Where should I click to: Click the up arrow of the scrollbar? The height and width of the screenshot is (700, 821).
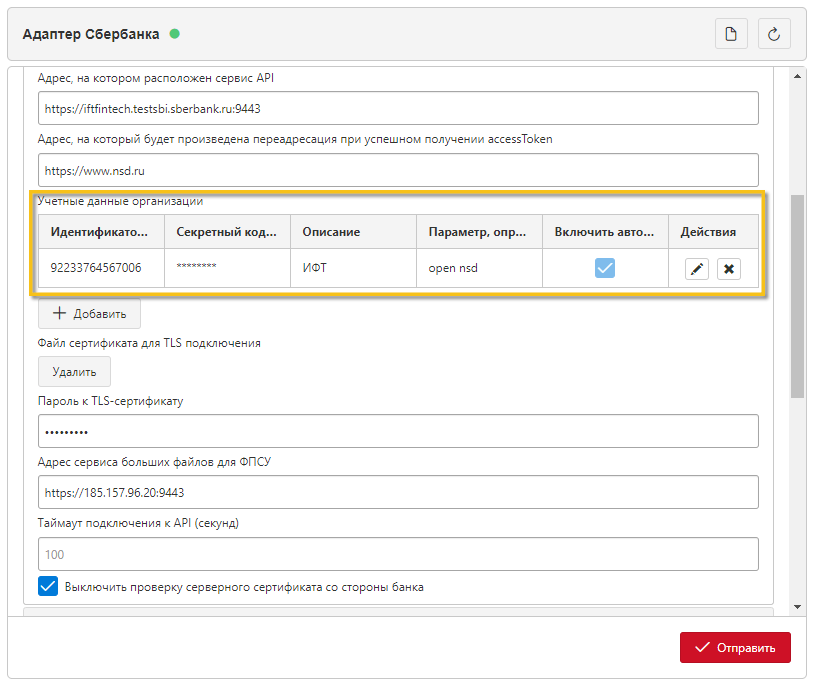(x=797, y=76)
